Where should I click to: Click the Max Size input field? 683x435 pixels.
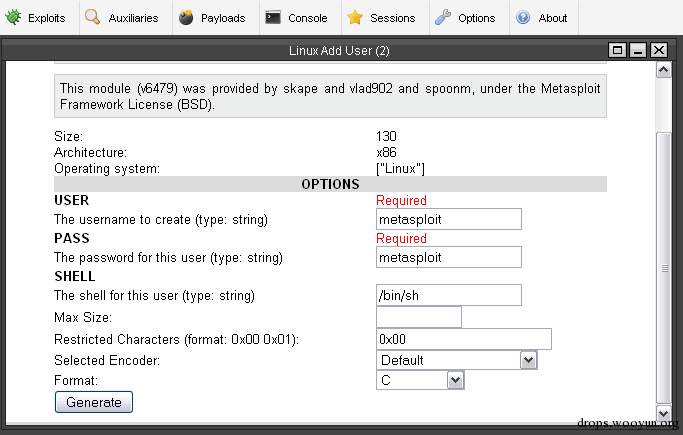click(418, 317)
